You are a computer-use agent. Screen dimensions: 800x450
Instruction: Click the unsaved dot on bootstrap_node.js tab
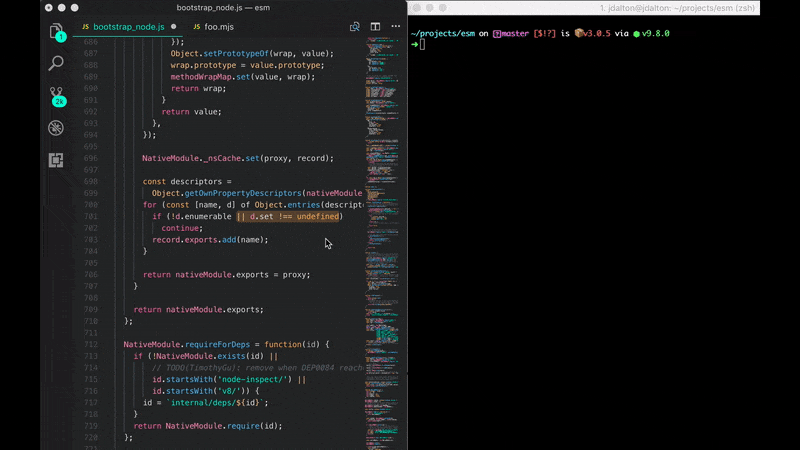tap(173, 27)
